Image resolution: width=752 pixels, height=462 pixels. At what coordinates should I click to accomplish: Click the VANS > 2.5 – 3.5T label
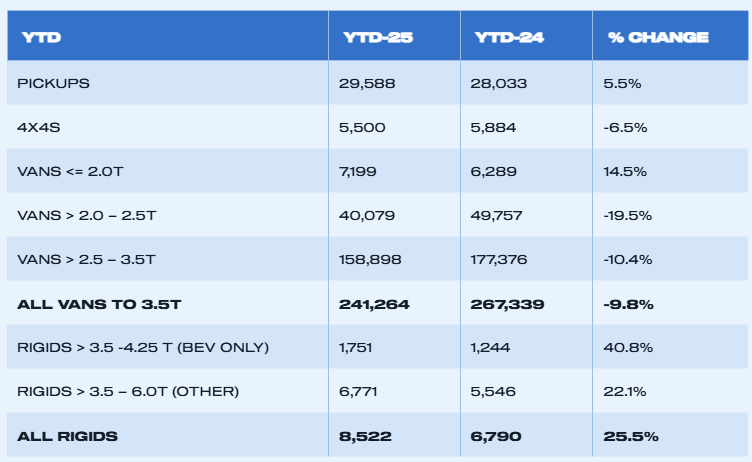[88, 259]
